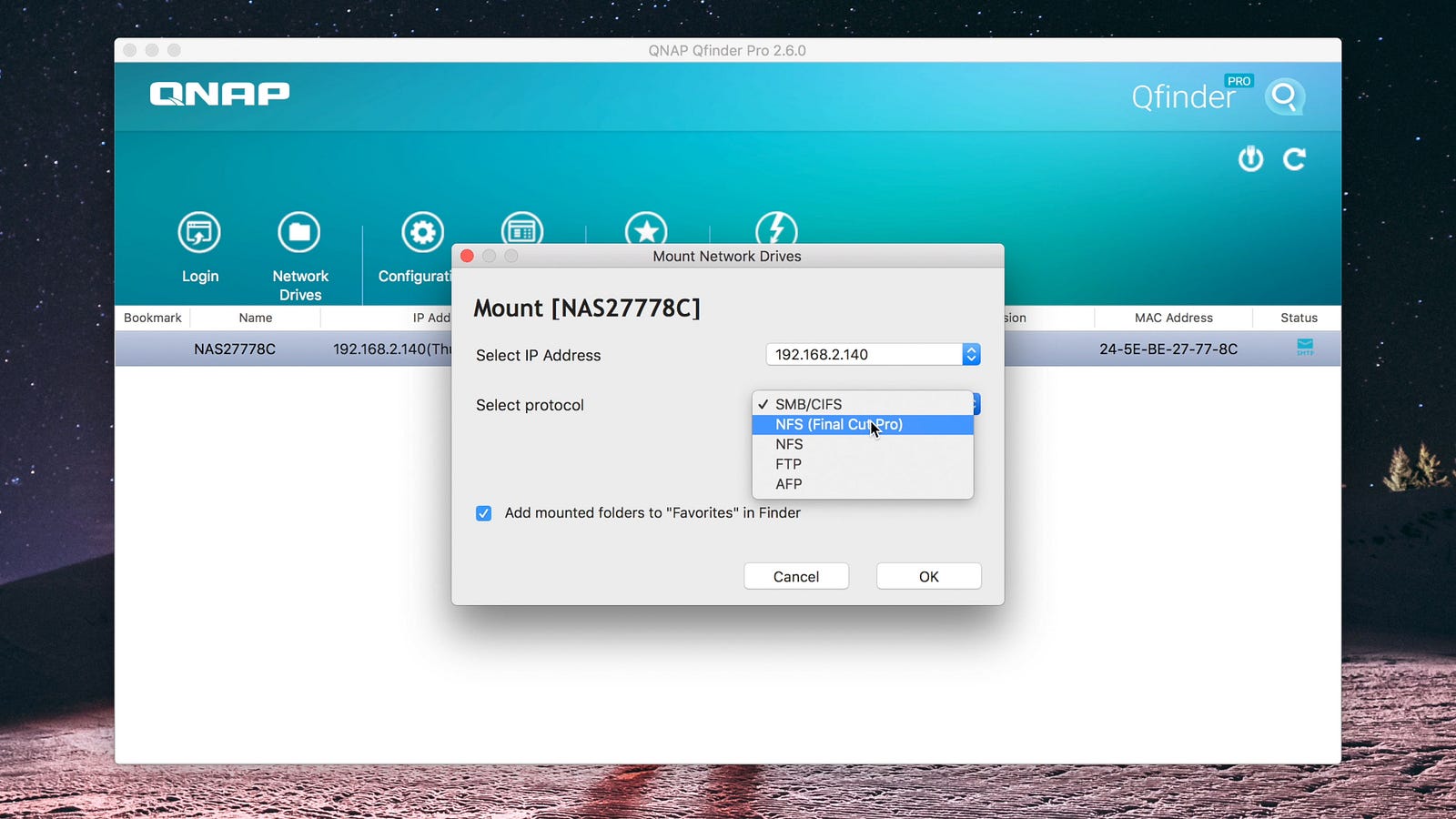Sort by the Bookmark column header
Viewport: 1456px width, 819px height.
[153, 318]
